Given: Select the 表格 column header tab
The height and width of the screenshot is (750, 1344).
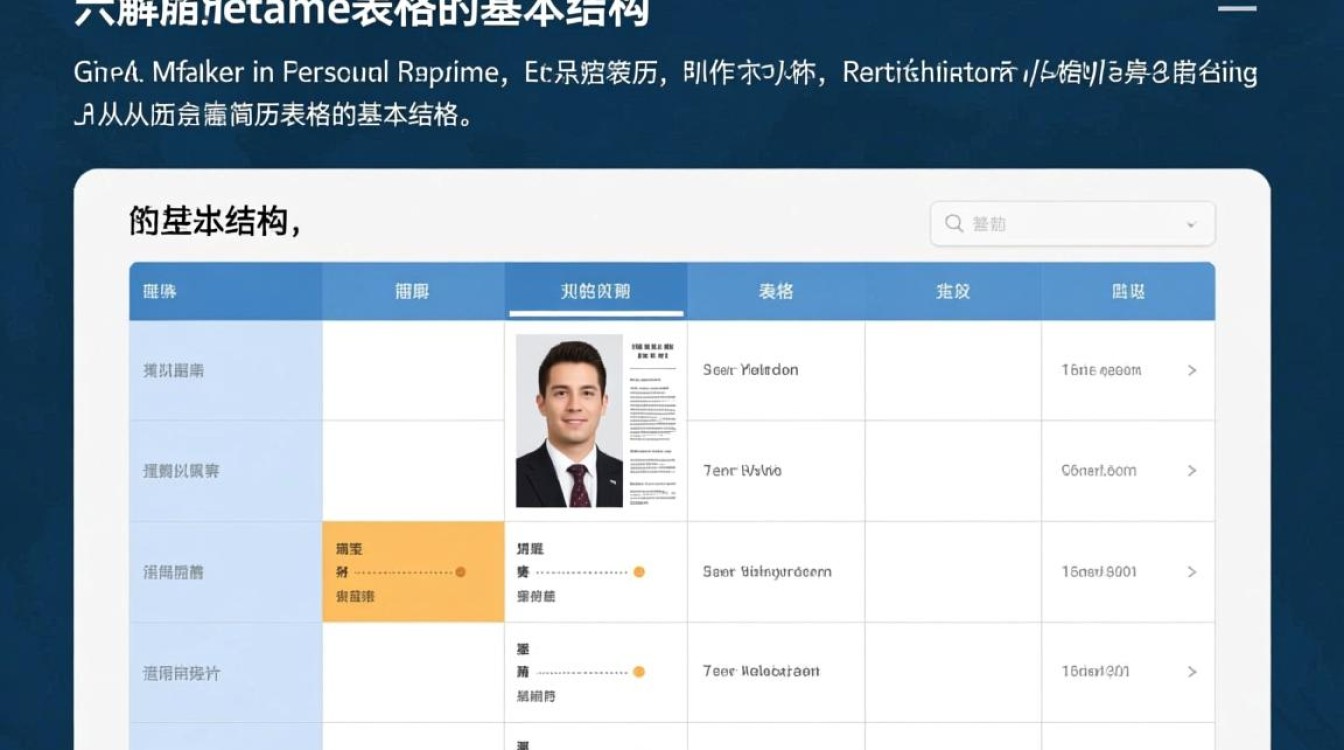Looking at the screenshot, I should pos(776,291).
